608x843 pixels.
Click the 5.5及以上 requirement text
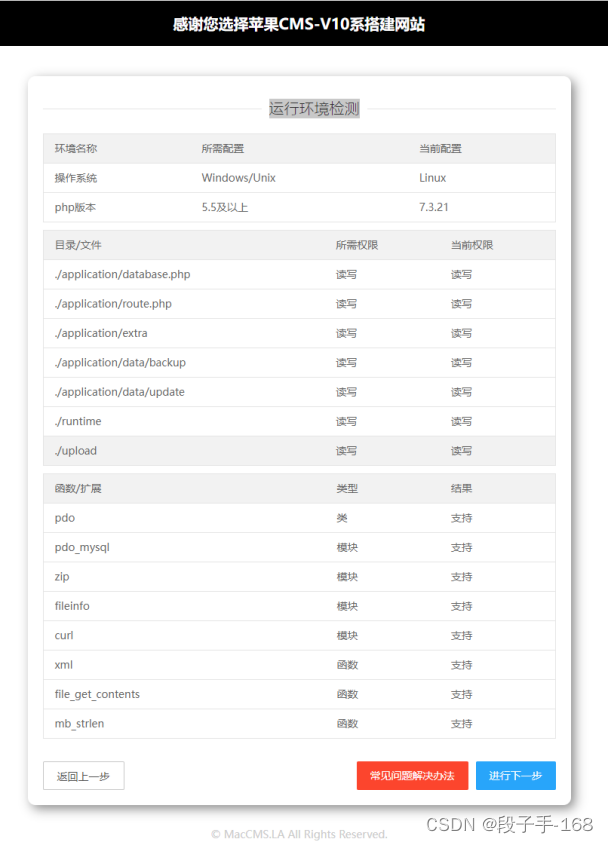[225, 208]
